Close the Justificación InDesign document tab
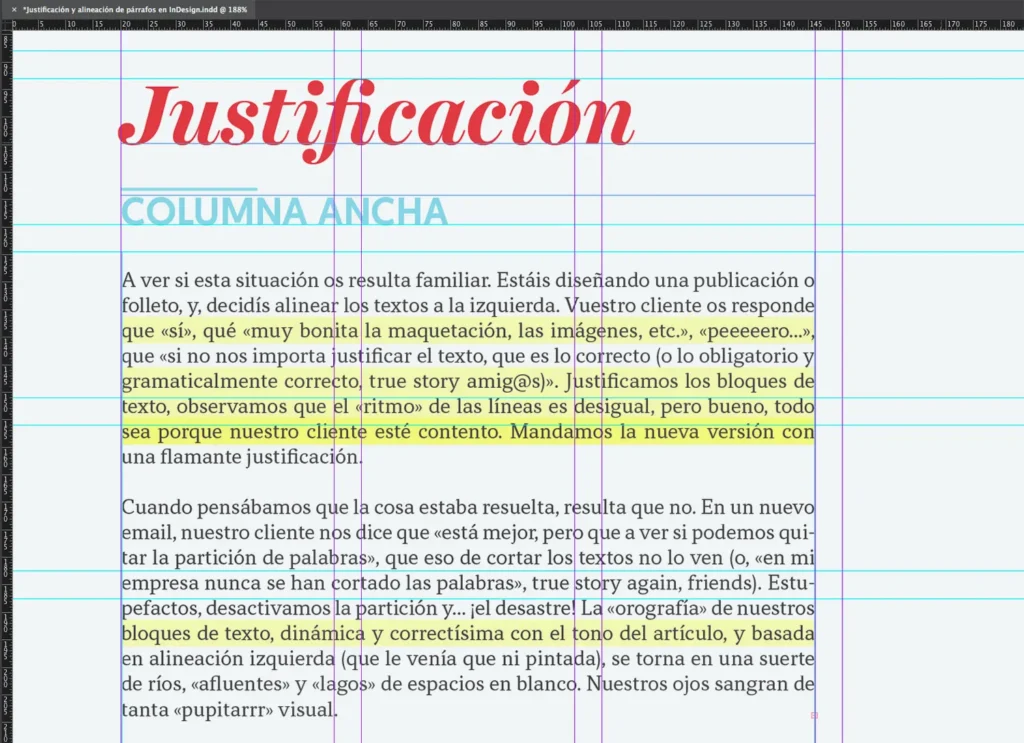 tap(13, 8)
